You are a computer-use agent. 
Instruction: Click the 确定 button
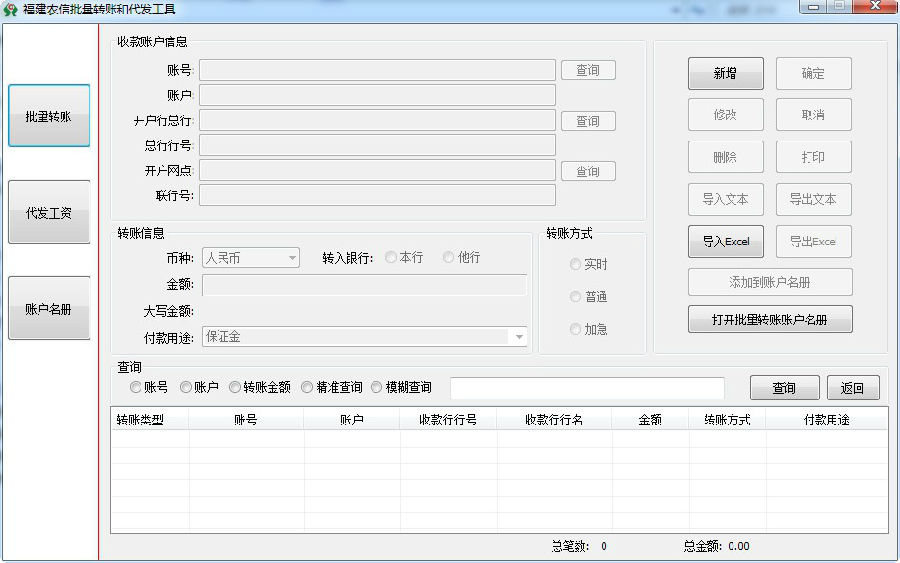tap(813, 73)
